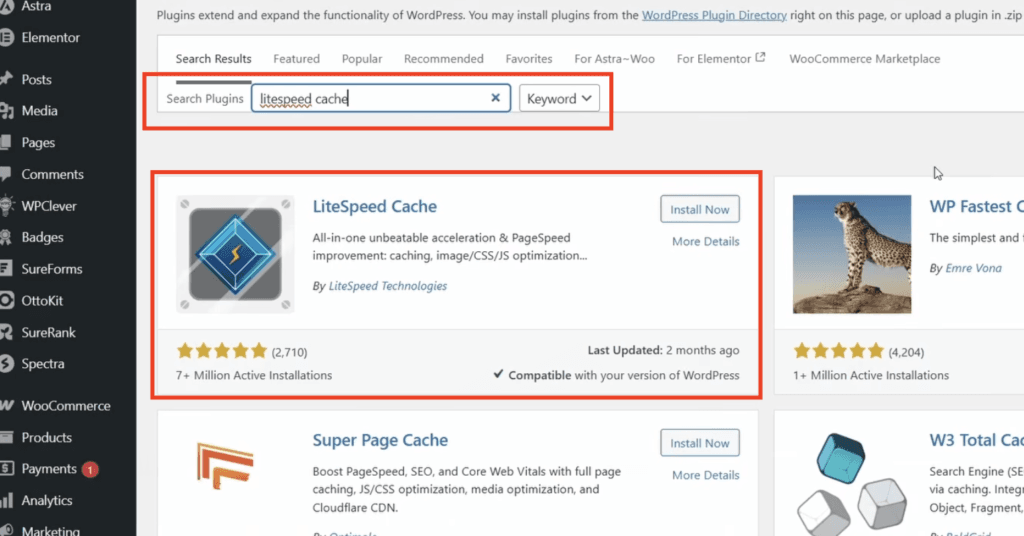Visit Emre Vona author link
Screen dimensions: 1024x536
pos(973,268)
